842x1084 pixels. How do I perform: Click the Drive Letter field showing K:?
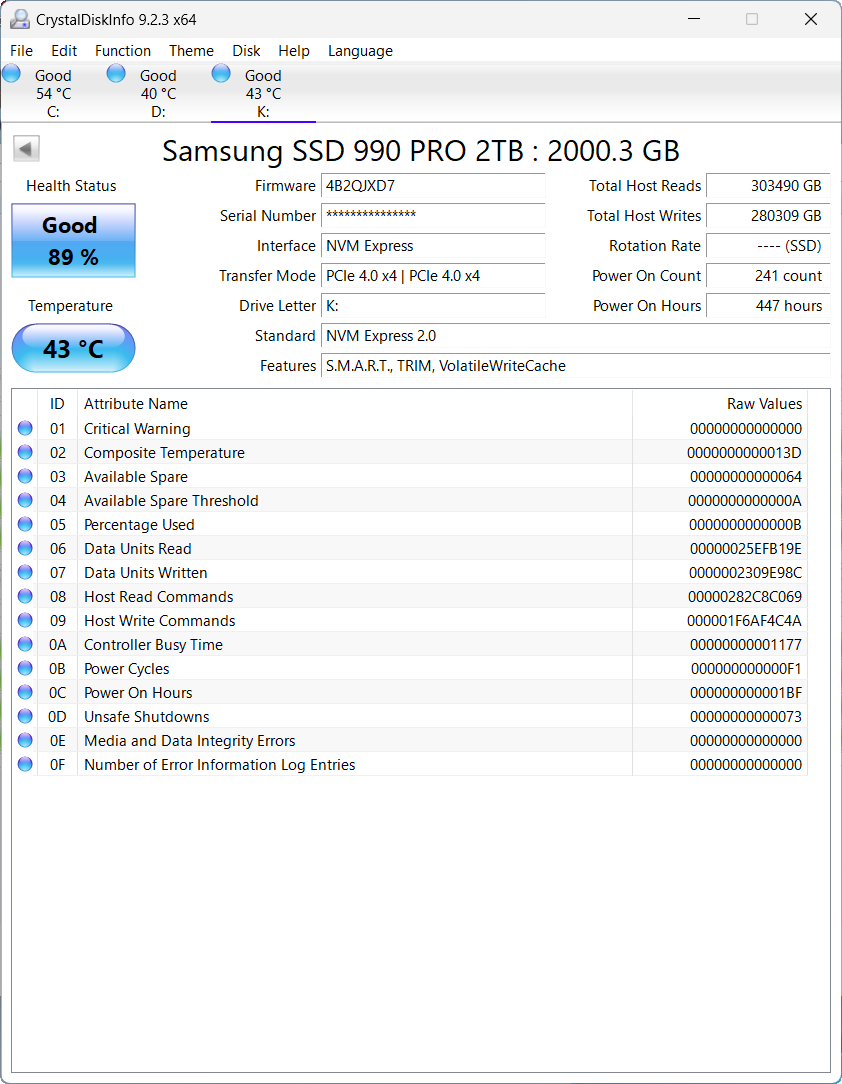[433, 306]
